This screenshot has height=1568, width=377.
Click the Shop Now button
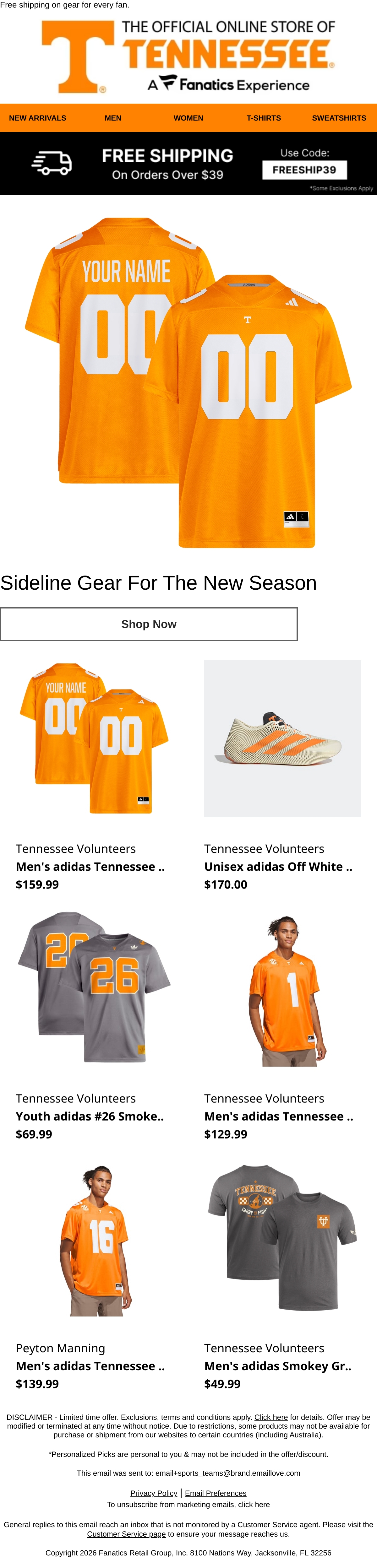[149, 624]
